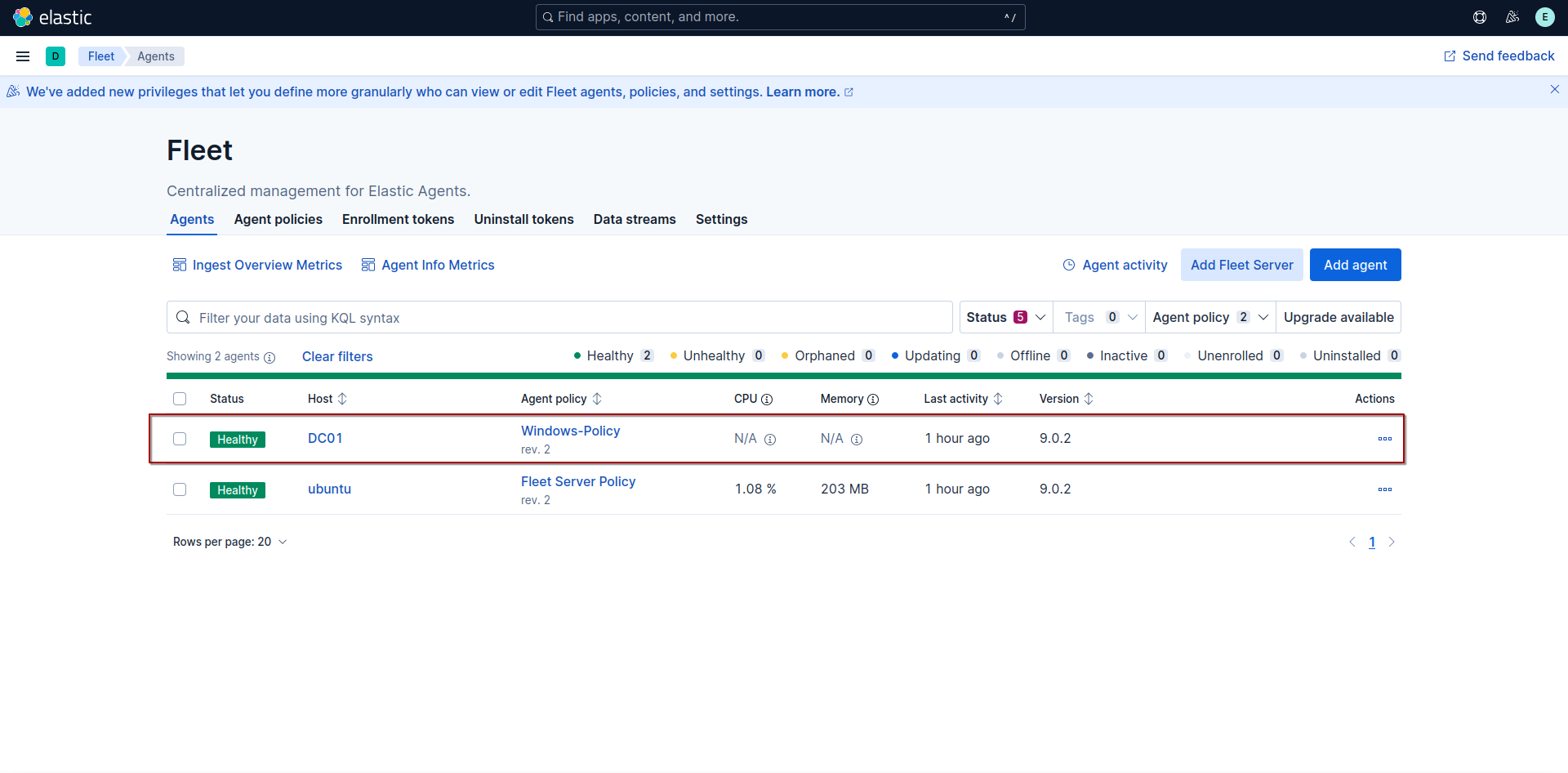Check the ubuntu agent row checkbox
Viewport: 1568px width, 773px height.
tap(180, 489)
